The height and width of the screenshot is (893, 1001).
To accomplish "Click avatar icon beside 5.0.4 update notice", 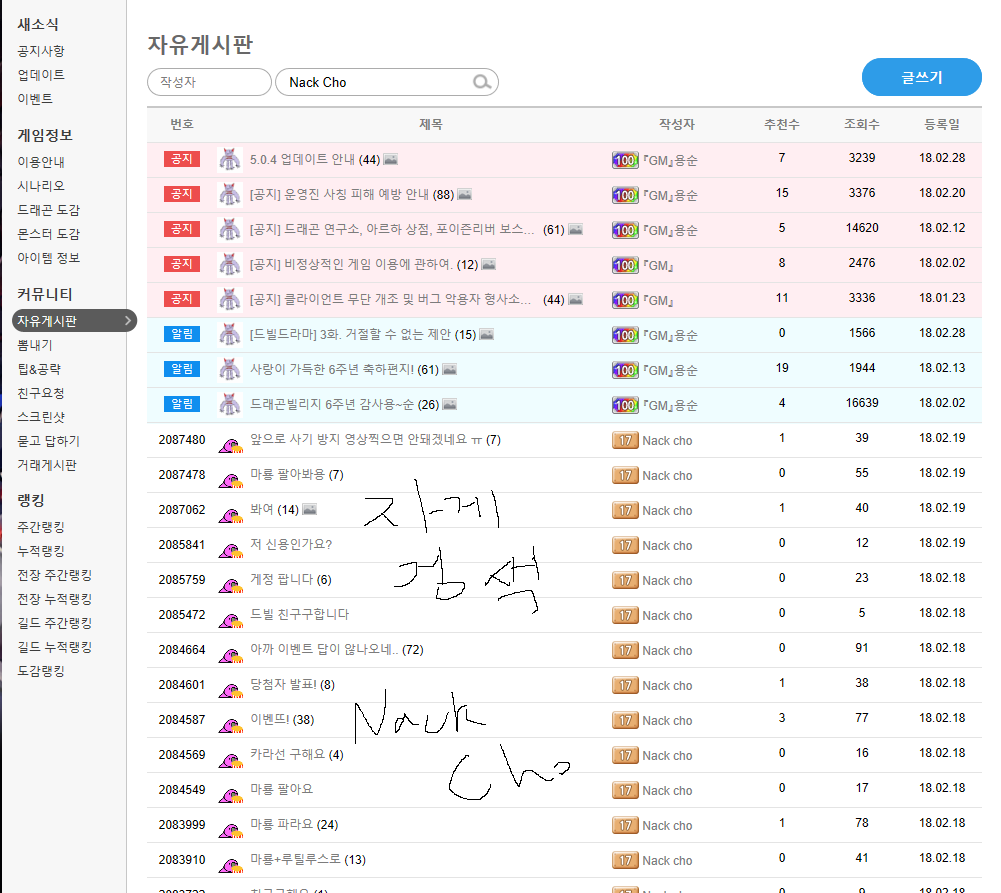I will point(230,160).
